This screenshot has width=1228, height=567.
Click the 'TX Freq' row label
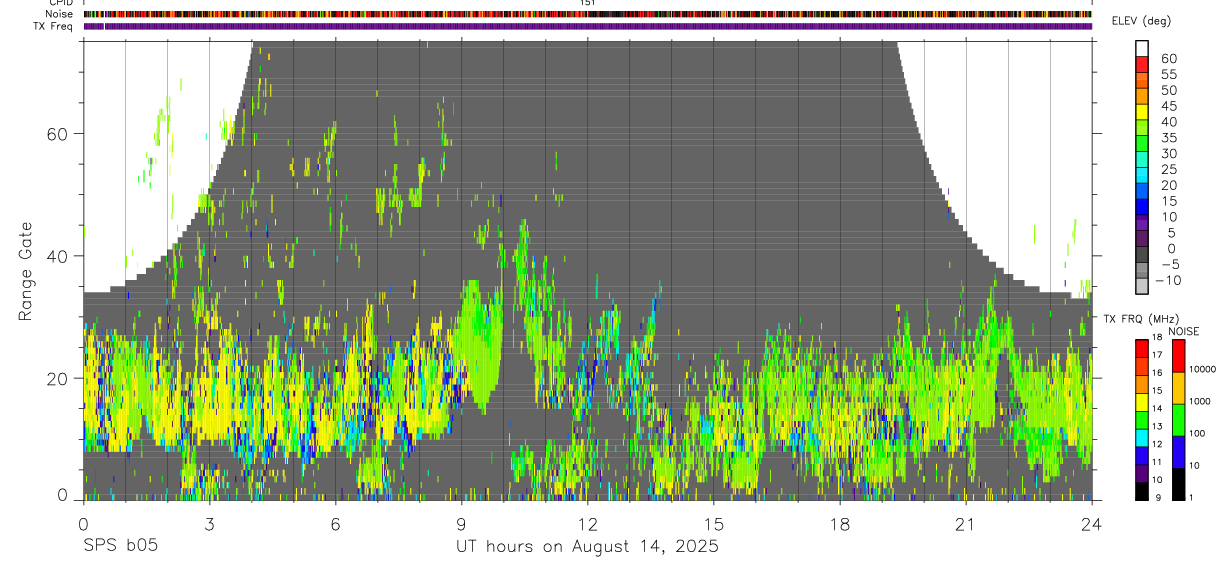click(x=55, y=26)
